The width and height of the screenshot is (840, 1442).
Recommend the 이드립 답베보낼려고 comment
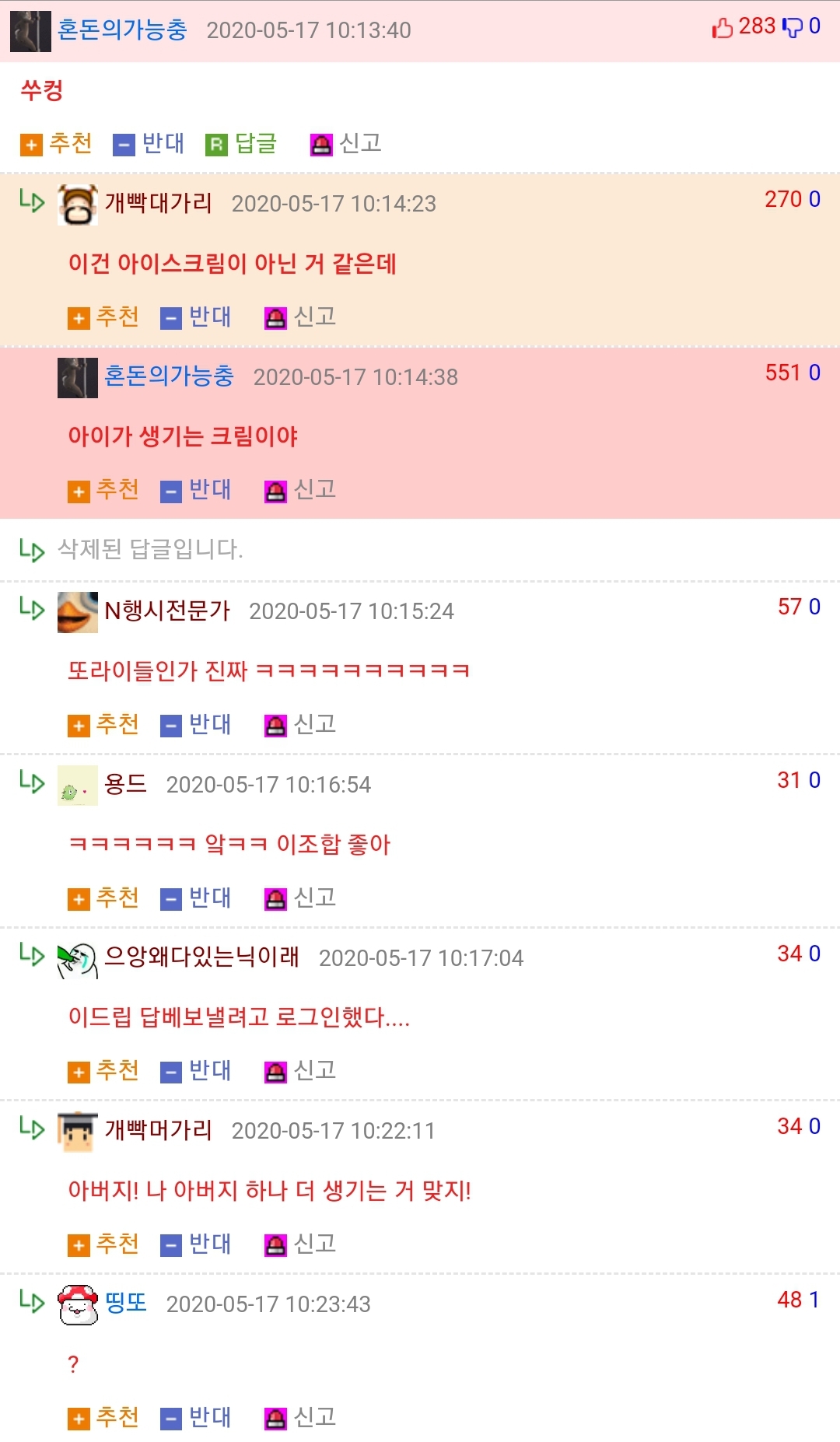tap(103, 1072)
